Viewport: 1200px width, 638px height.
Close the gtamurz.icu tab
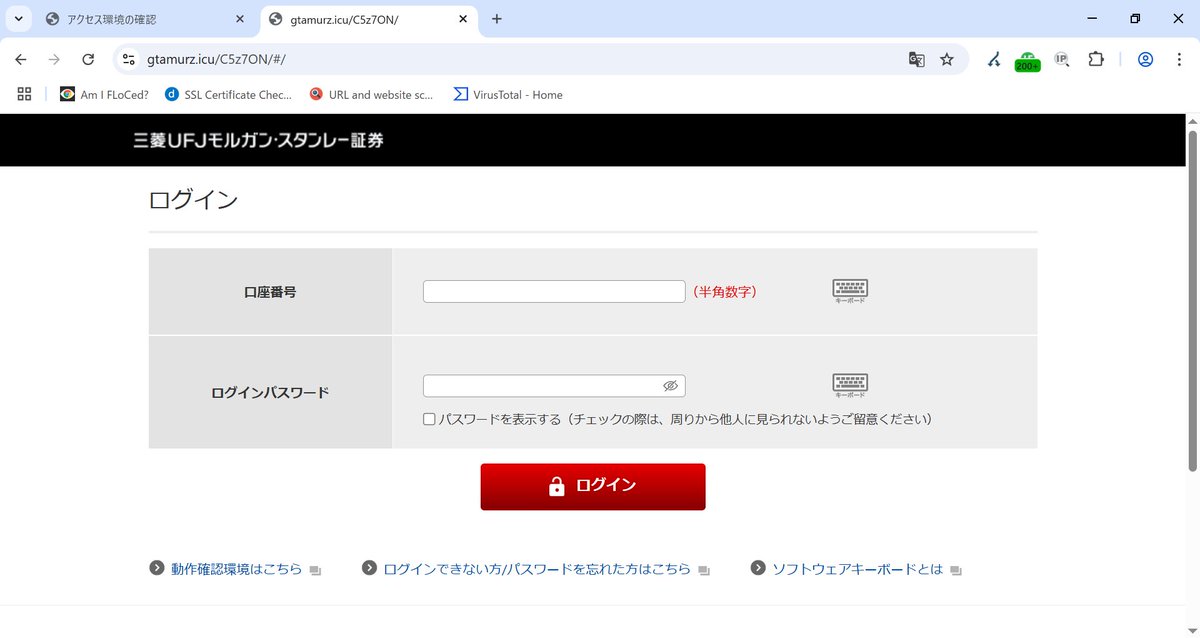(x=462, y=19)
